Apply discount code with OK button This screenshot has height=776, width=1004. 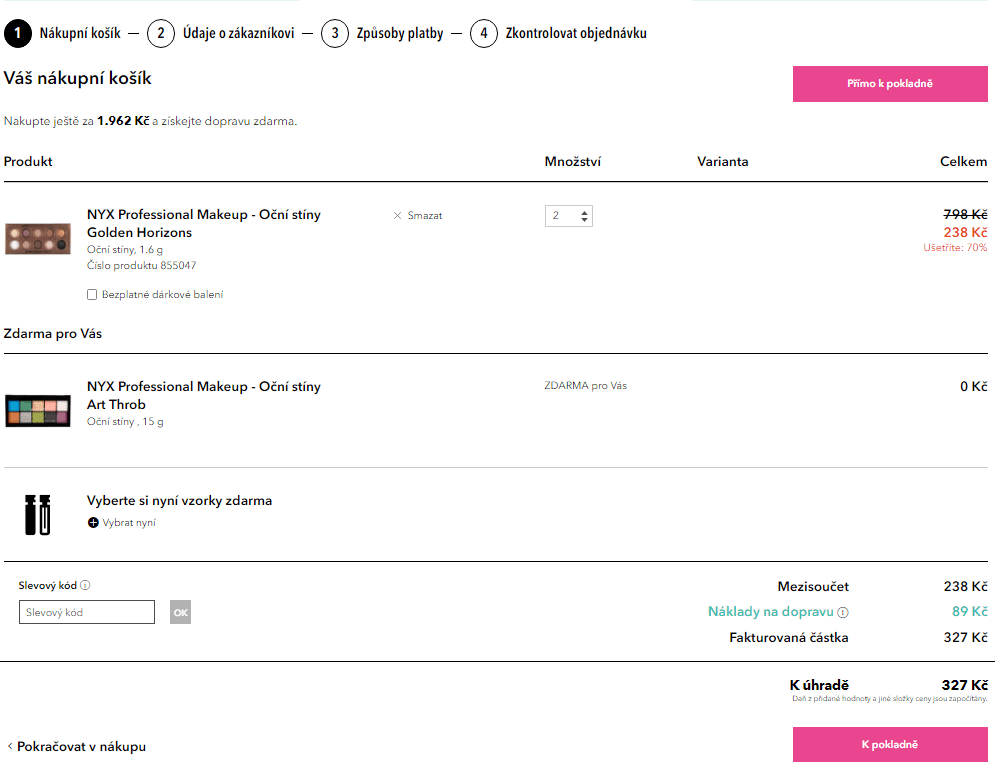(181, 612)
